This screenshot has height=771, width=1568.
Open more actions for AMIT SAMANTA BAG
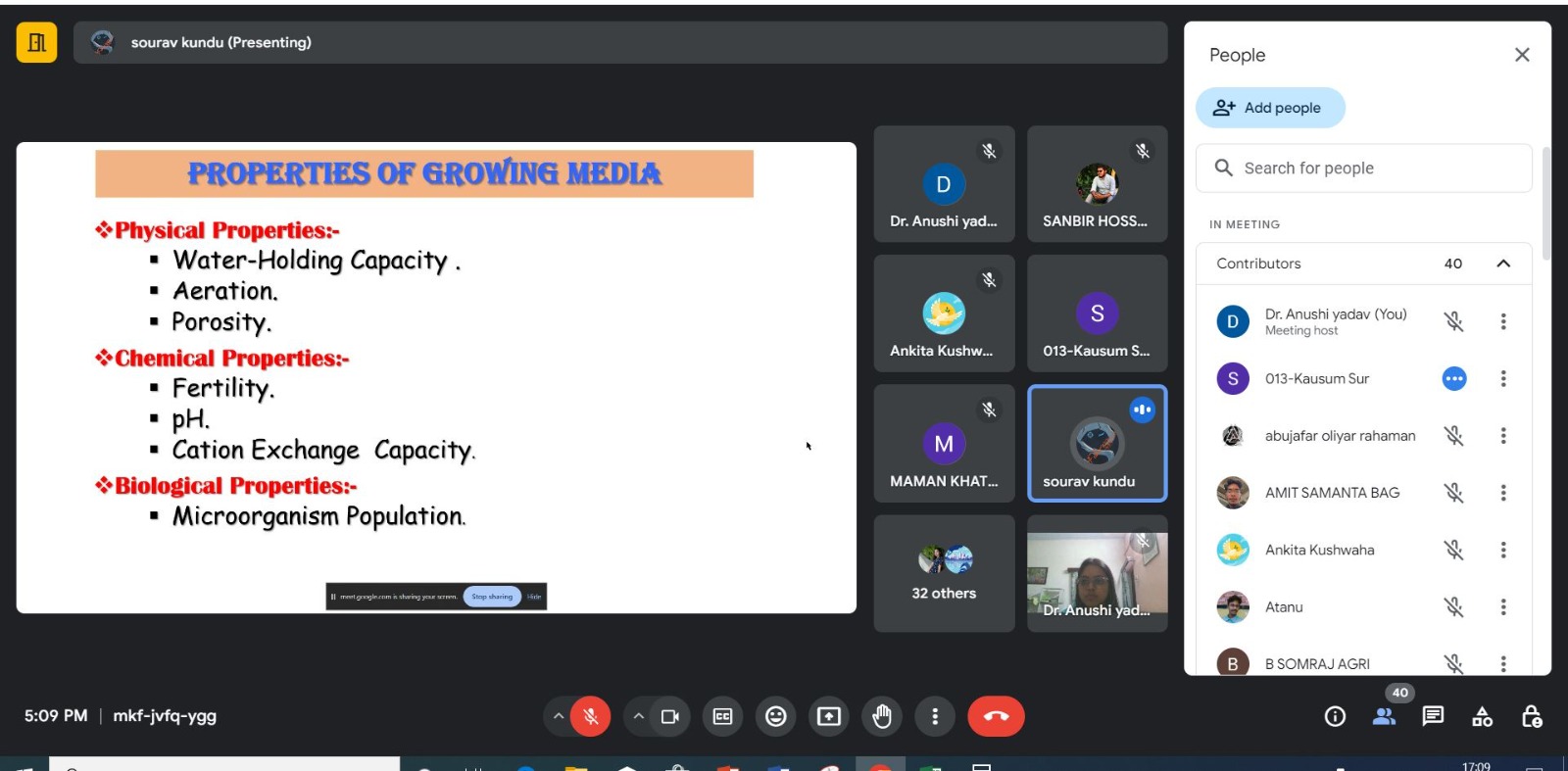pyautogui.click(x=1503, y=493)
